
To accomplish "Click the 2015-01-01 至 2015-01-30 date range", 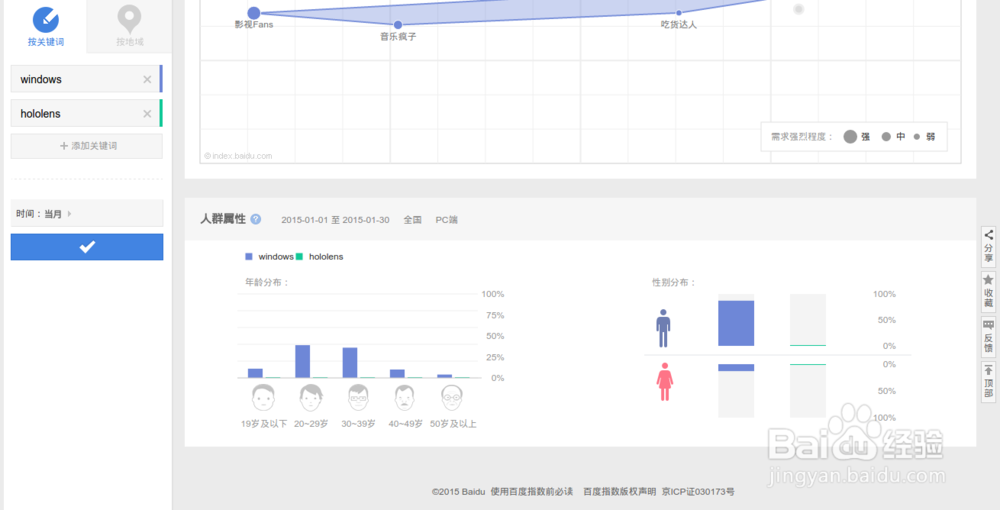I will [335, 219].
